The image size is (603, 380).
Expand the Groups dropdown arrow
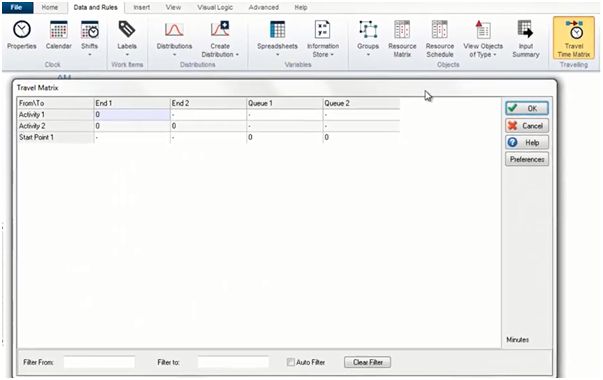(368, 55)
